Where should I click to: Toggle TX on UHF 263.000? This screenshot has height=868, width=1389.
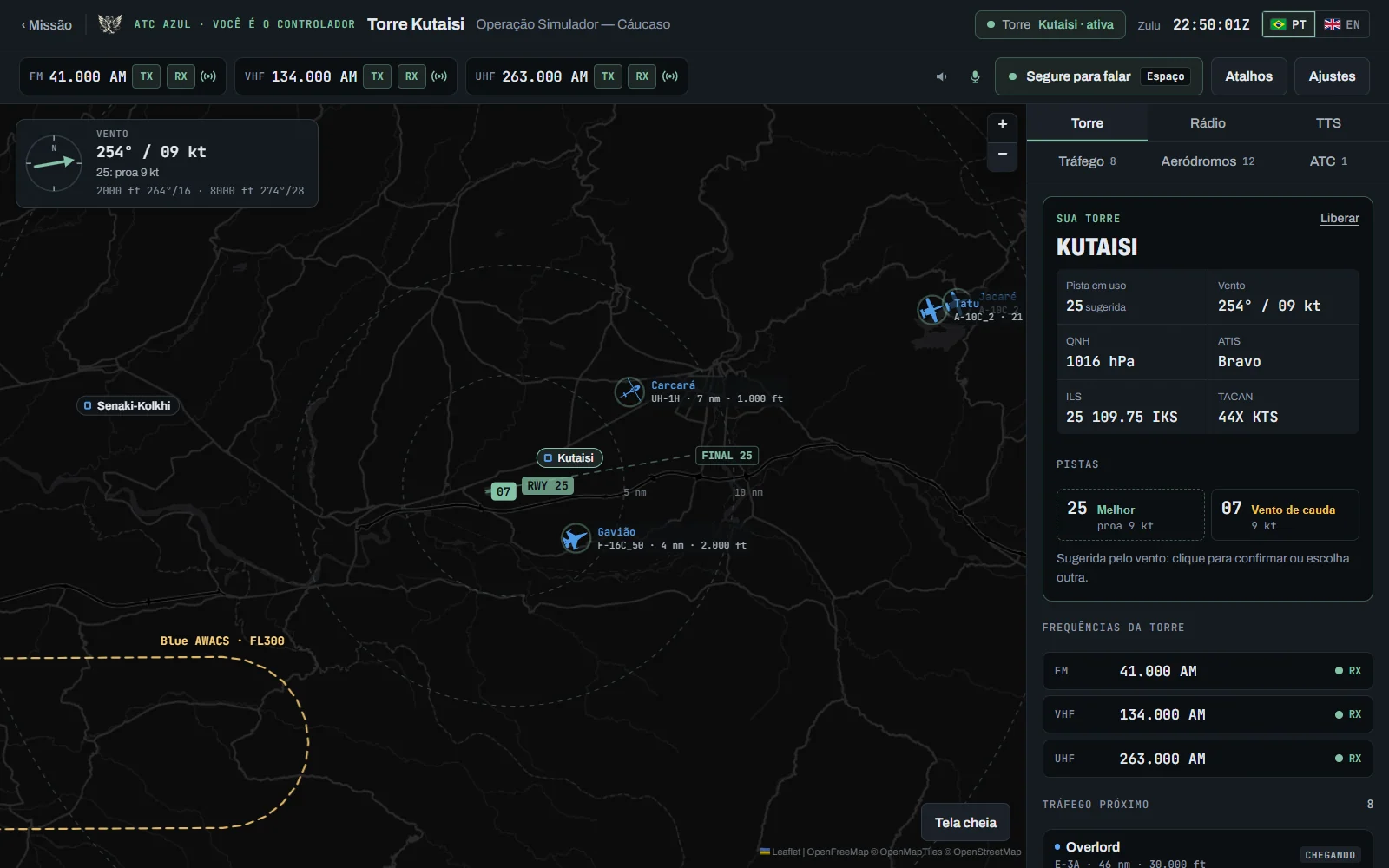coord(609,76)
